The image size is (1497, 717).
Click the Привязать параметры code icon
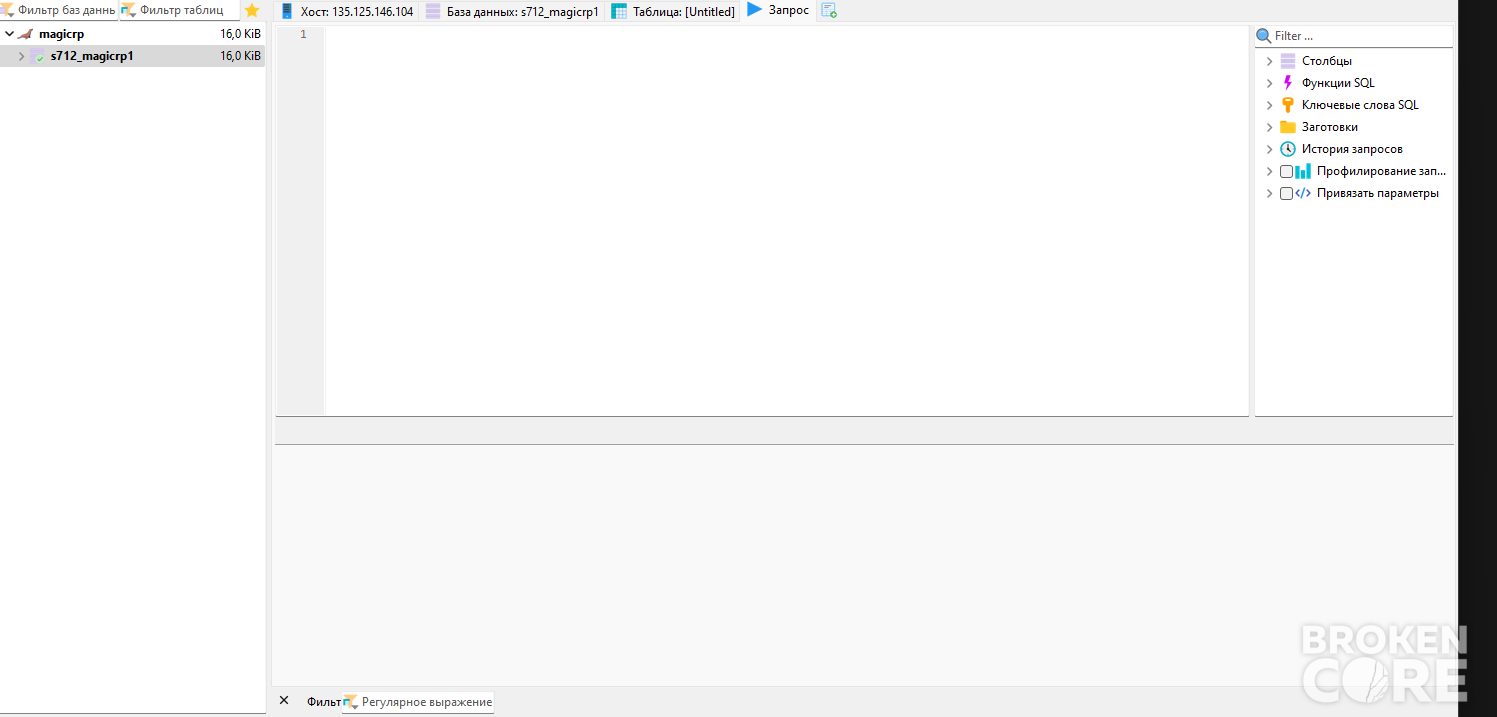click(1303, 193)
